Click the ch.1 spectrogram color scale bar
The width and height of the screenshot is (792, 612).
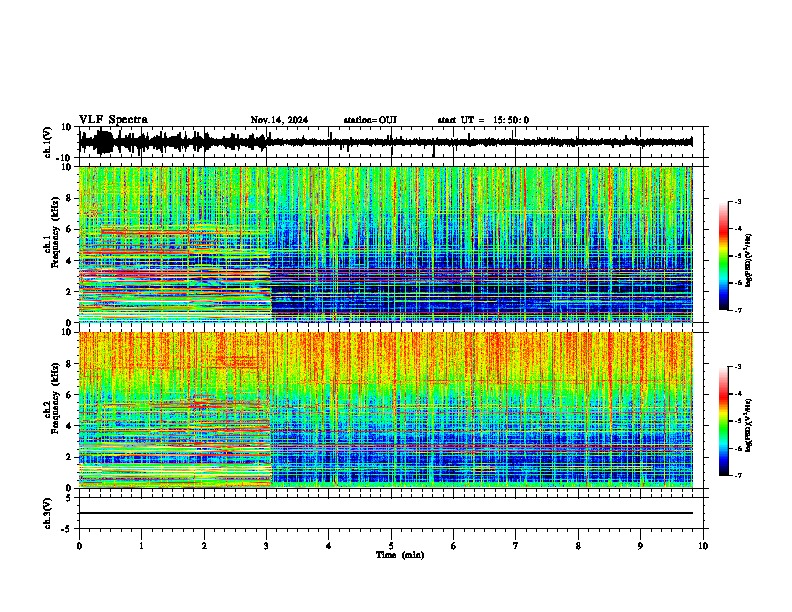pyautogui.click(x=724, y=256)
